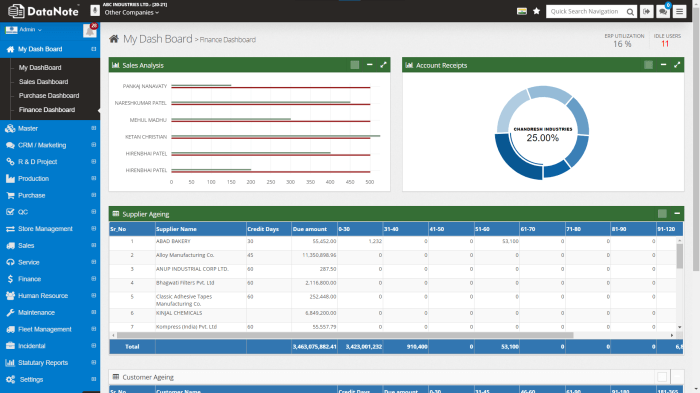Click the ERP Utilization 16 % value
This screenshot has height=393, width=700.
pos(622,44)
